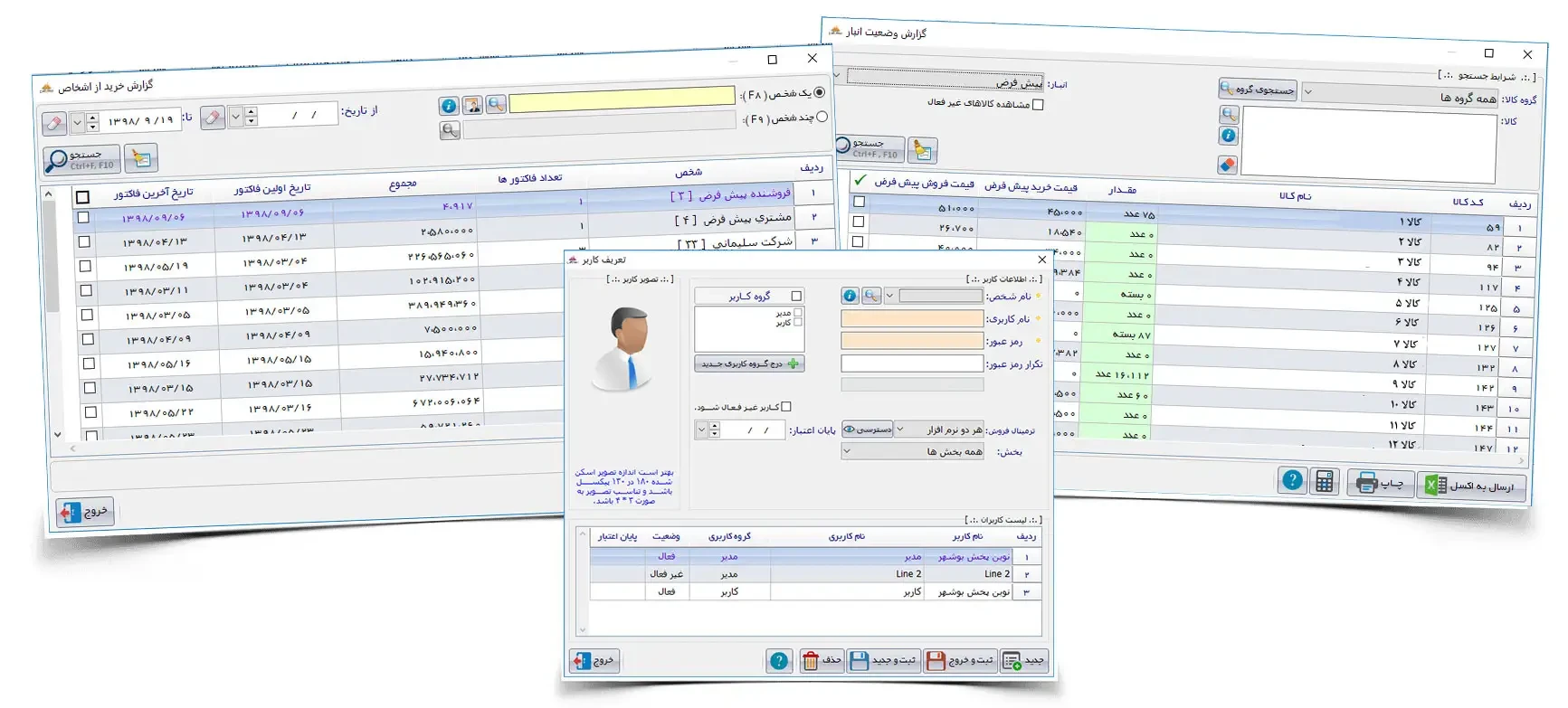Check the deactivate user (کاربر غیر فعال شود) checkbox

[x=785, y=407]
